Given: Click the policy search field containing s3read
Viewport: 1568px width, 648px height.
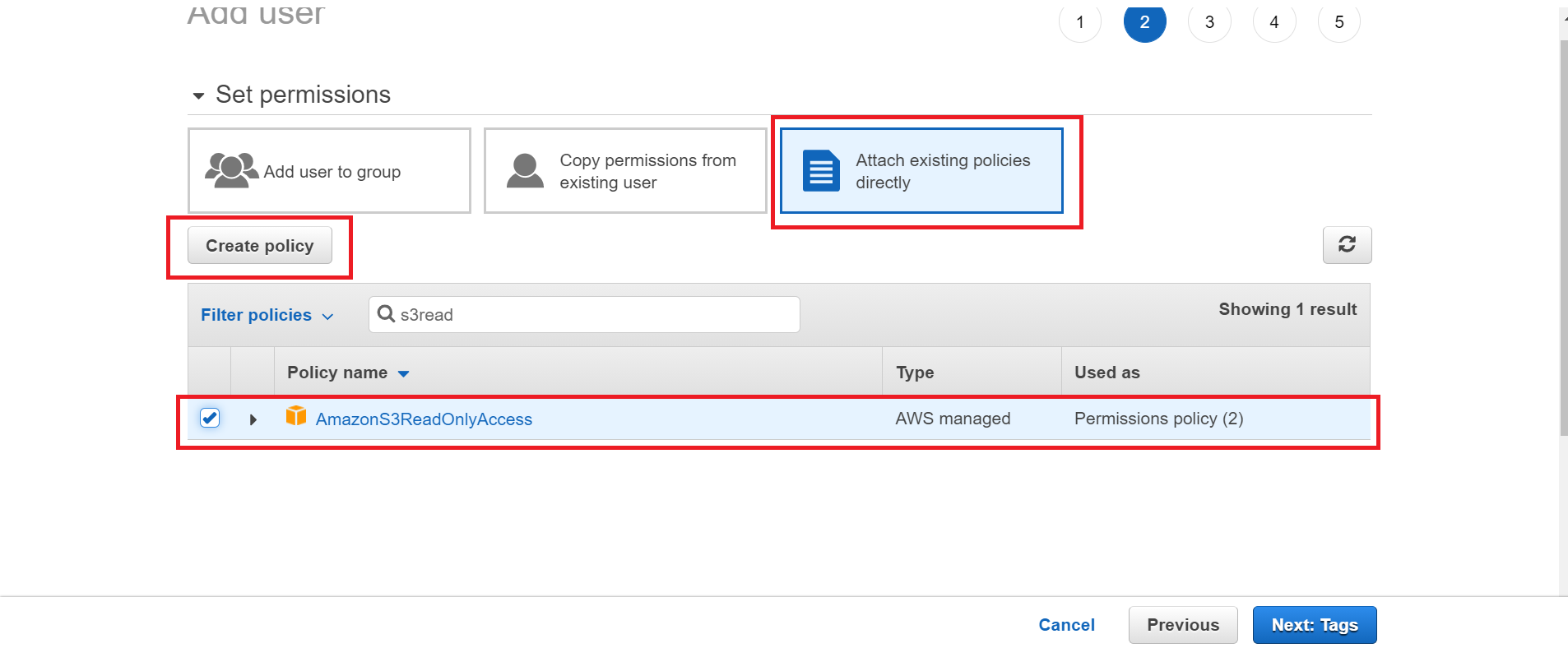Looking at the screenshot, I should (592, 315).
